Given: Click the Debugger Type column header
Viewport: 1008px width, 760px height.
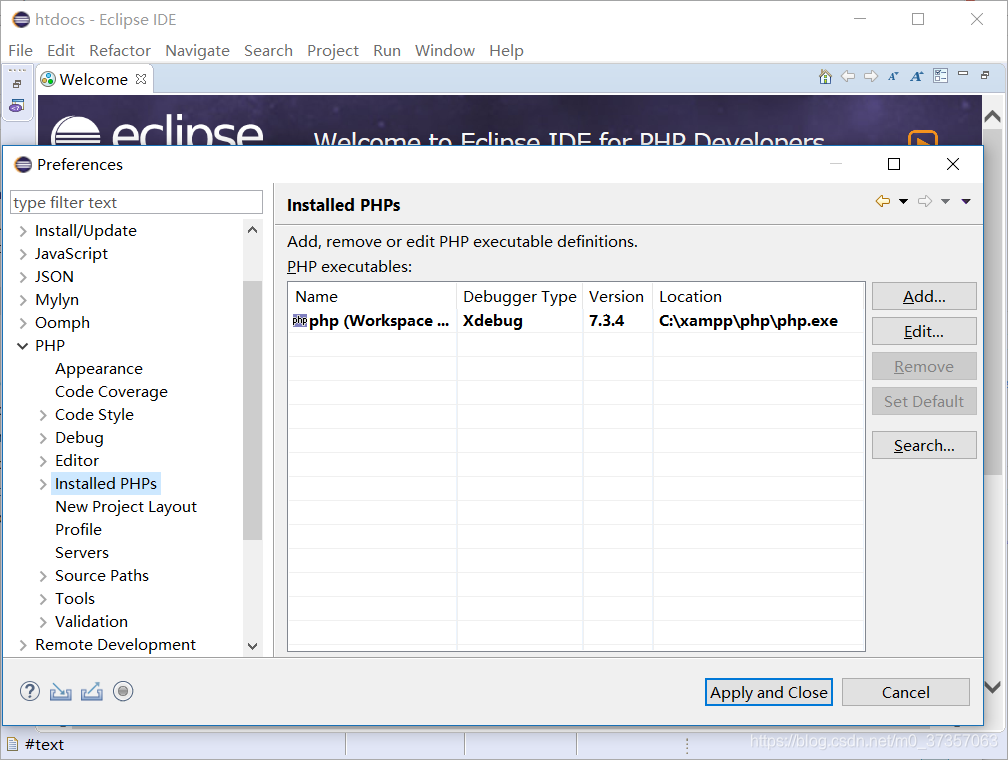Looking at the screenshot, I should [519, 296].
